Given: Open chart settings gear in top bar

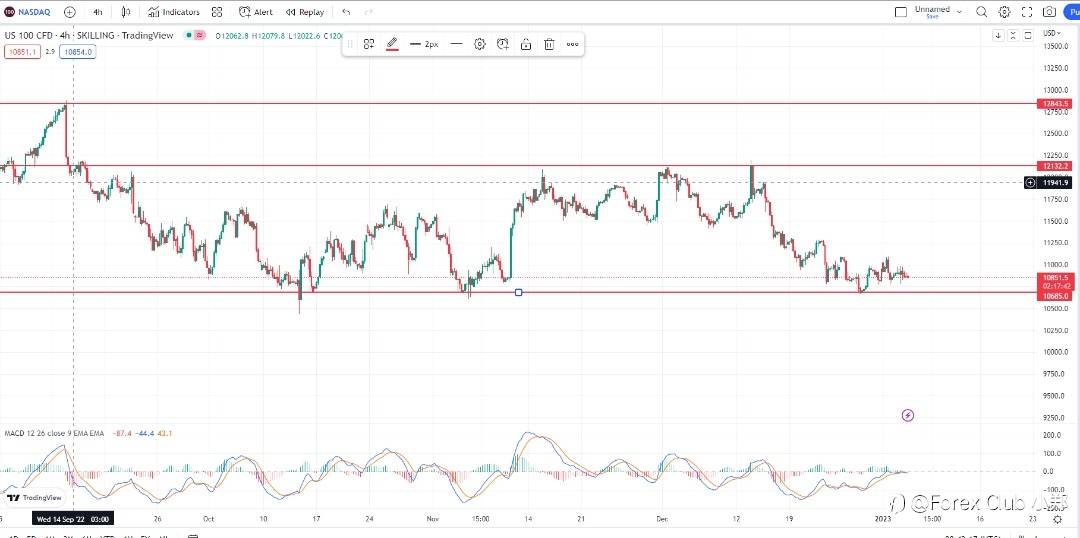Looking at the screenshot, I should click(1005, 12).
